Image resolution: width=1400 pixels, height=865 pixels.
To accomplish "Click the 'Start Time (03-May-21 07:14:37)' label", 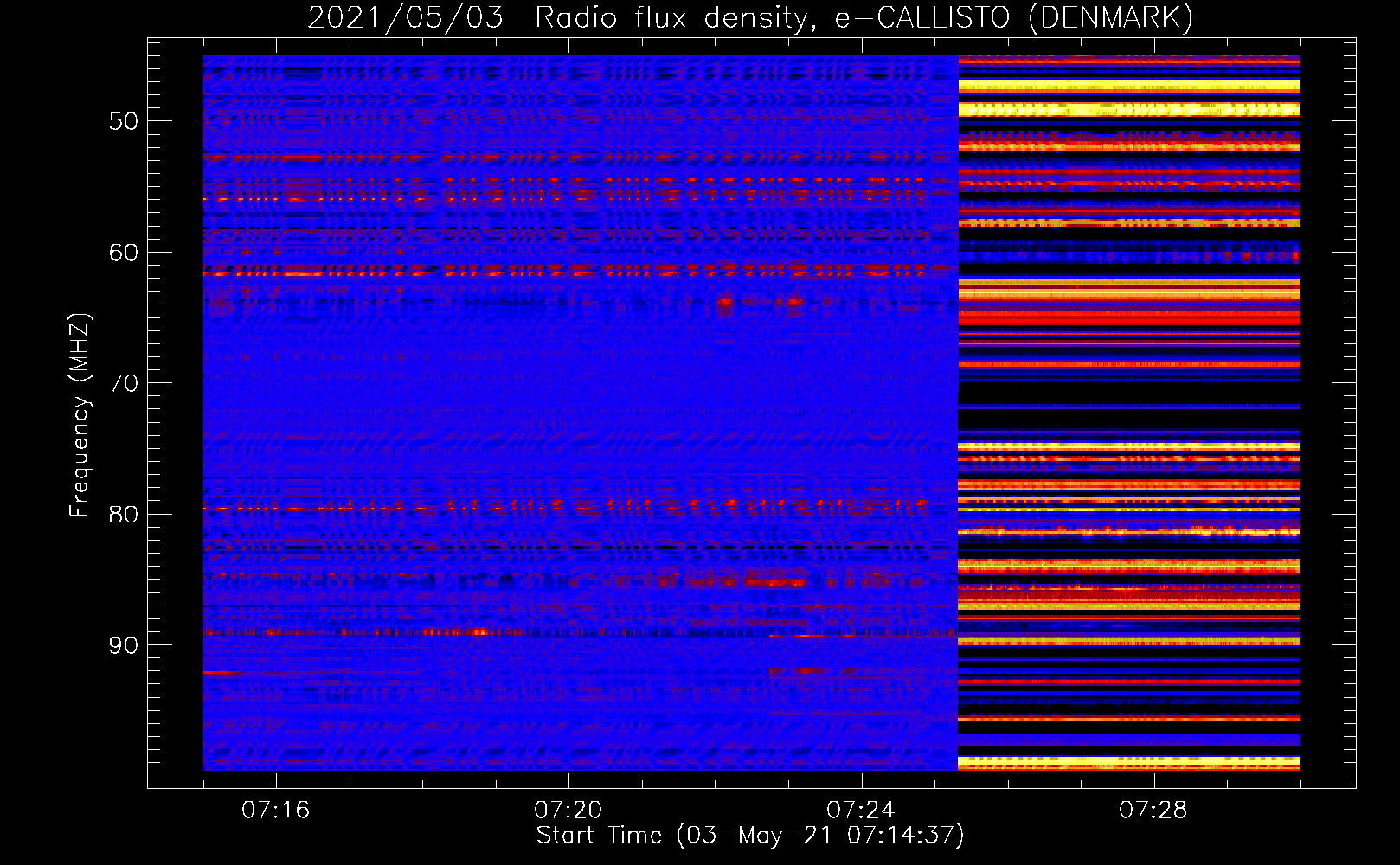I will pos(750,836).
